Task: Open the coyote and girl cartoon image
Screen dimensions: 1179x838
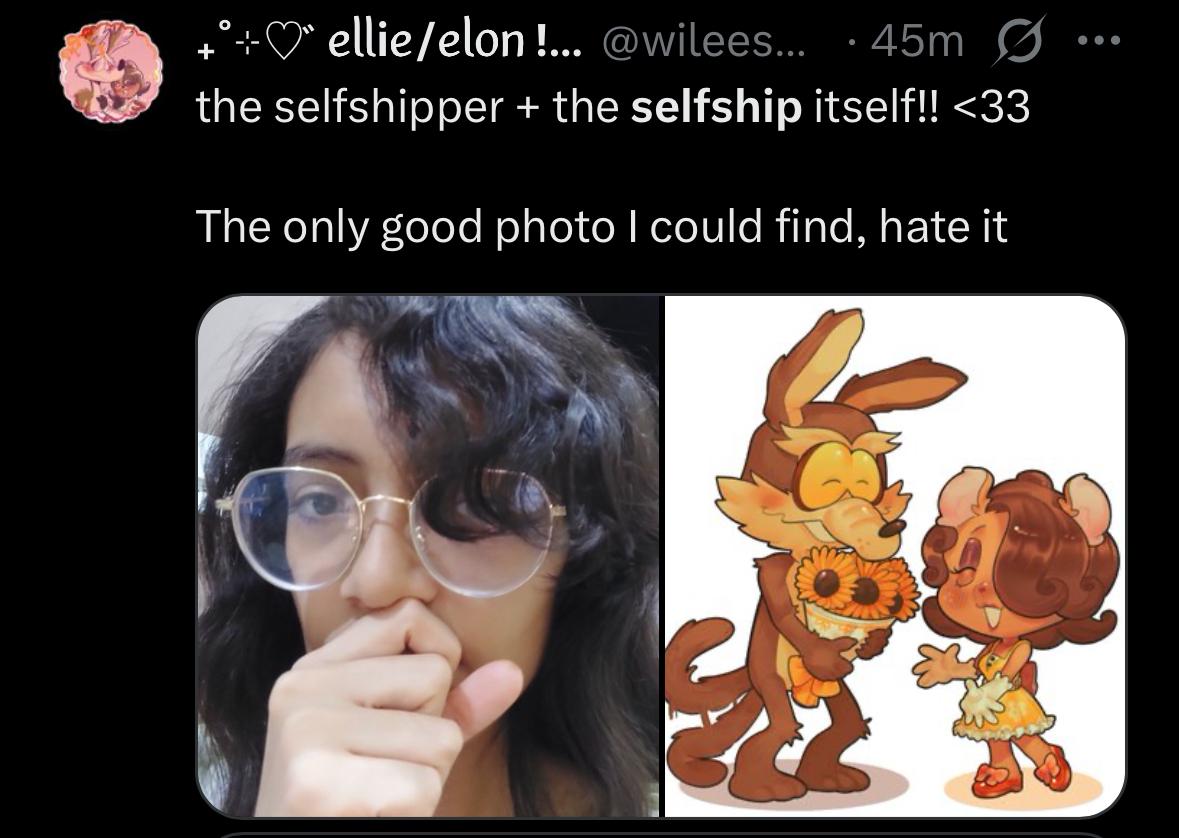Action: (895, 556)
